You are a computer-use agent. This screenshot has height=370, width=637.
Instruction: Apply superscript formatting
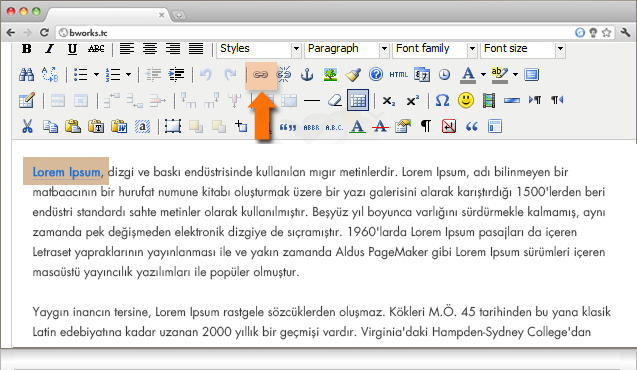point(413,101)
